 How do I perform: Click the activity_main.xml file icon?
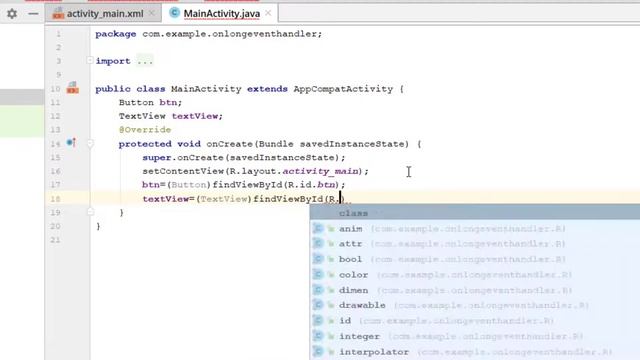coord(58,13)
